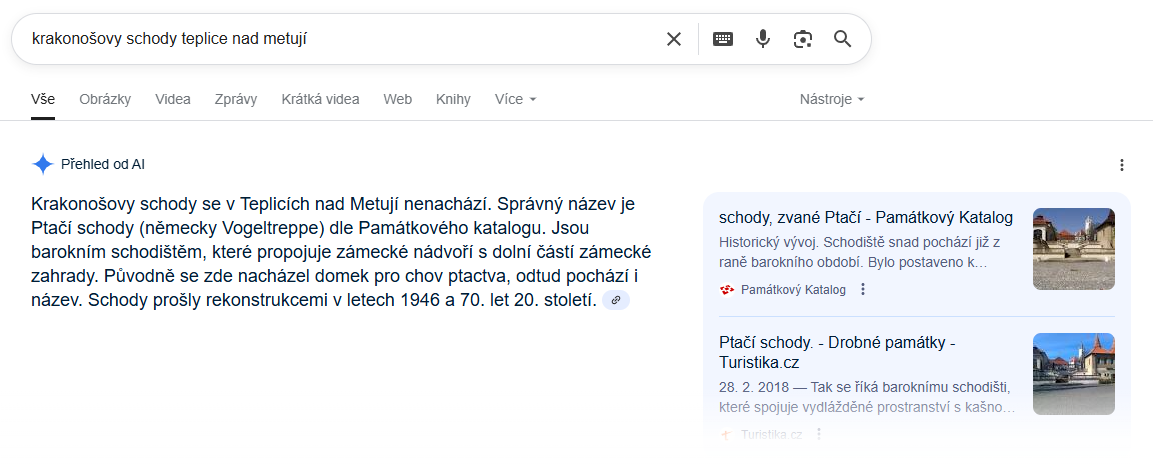Expand the Nástroje dropdown
Image resolution: width=1153 pixels, height=464 pixels.
pos(832,99)
